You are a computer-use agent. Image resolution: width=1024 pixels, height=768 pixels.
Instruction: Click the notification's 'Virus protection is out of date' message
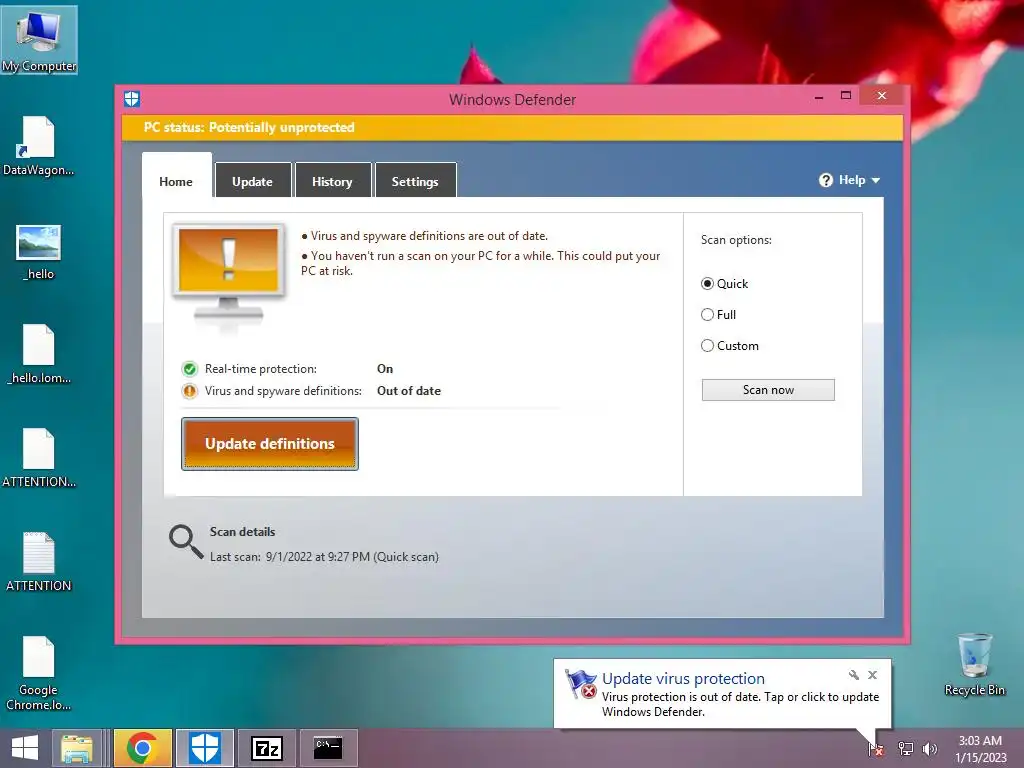tap(741, 704)
